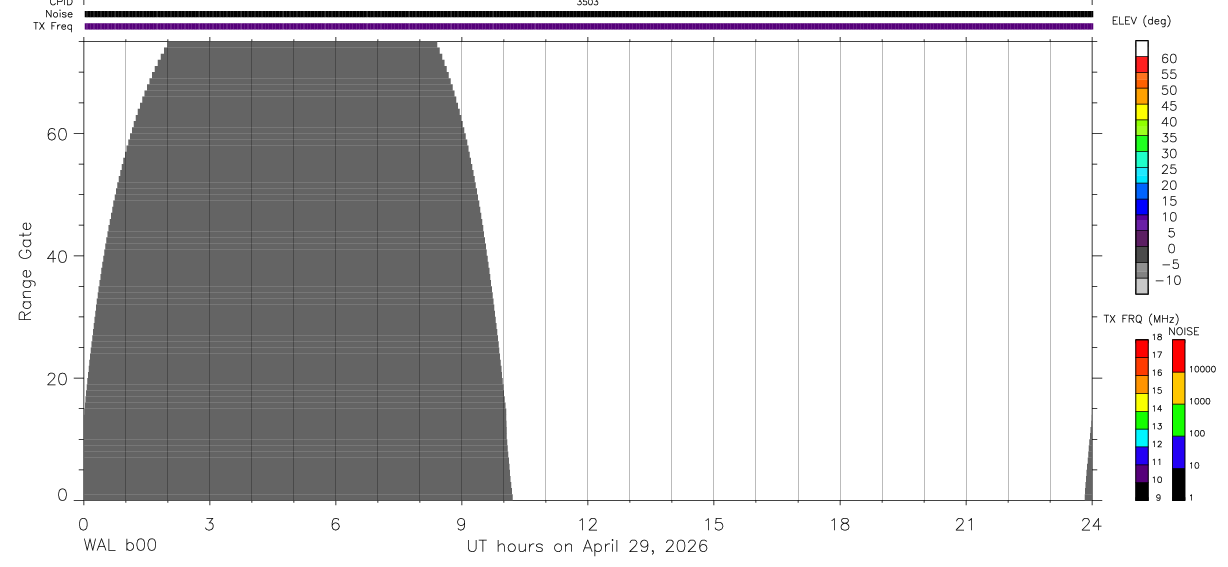1228x567 pixels.
Task: Click the white swatch atop ELEV colorbar
Action: click(1142, 48)
